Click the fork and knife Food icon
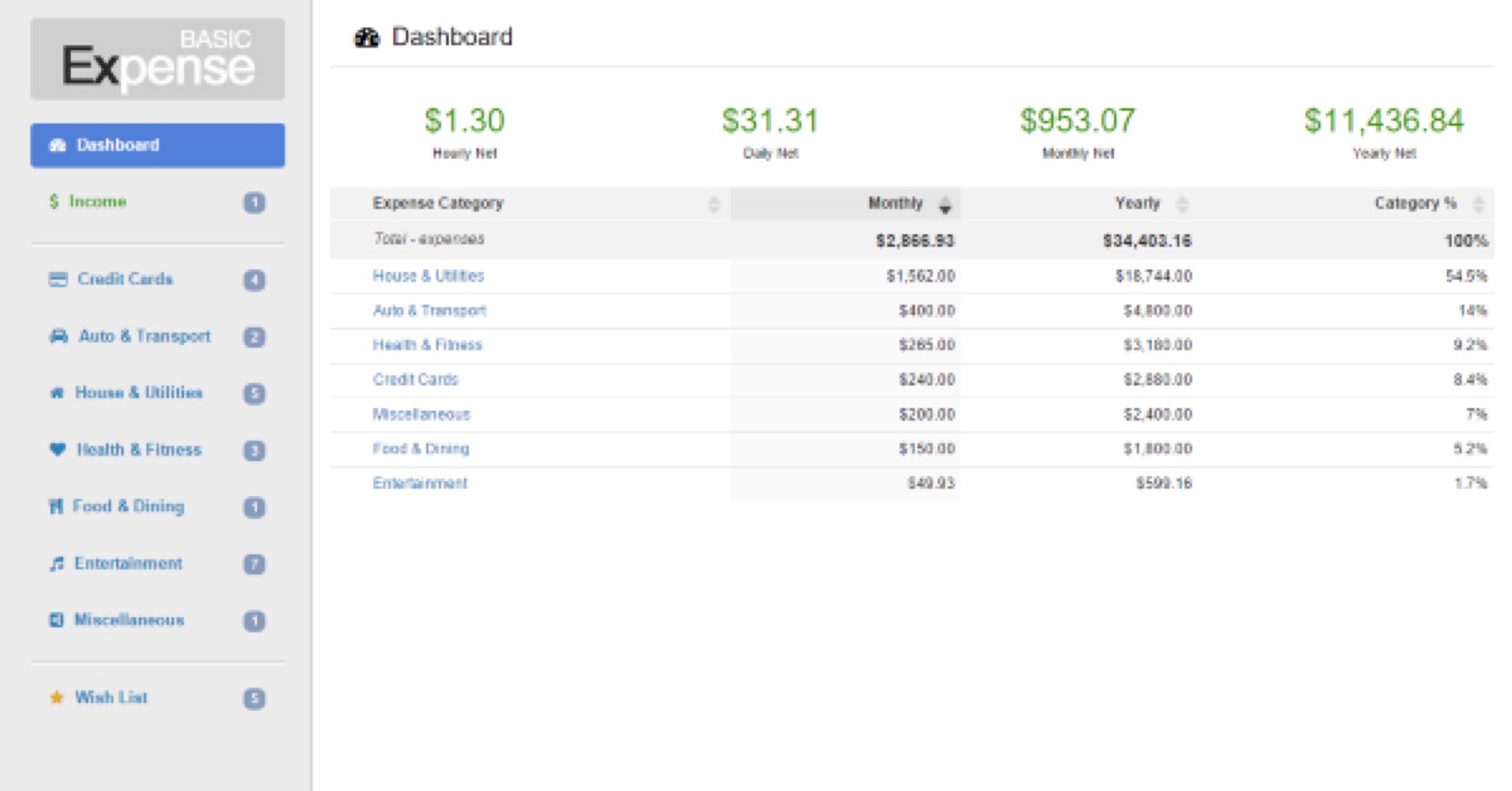This screenshot has width=1512, height=791. tap(56, 507)
